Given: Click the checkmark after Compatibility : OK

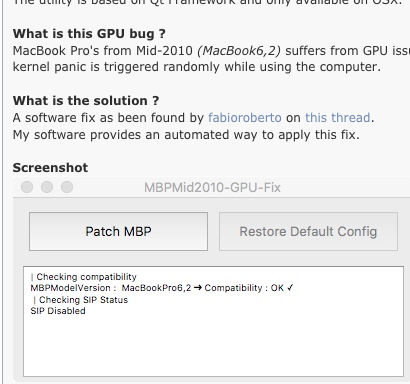Looking at the screenshot, I should click(290, 288).
